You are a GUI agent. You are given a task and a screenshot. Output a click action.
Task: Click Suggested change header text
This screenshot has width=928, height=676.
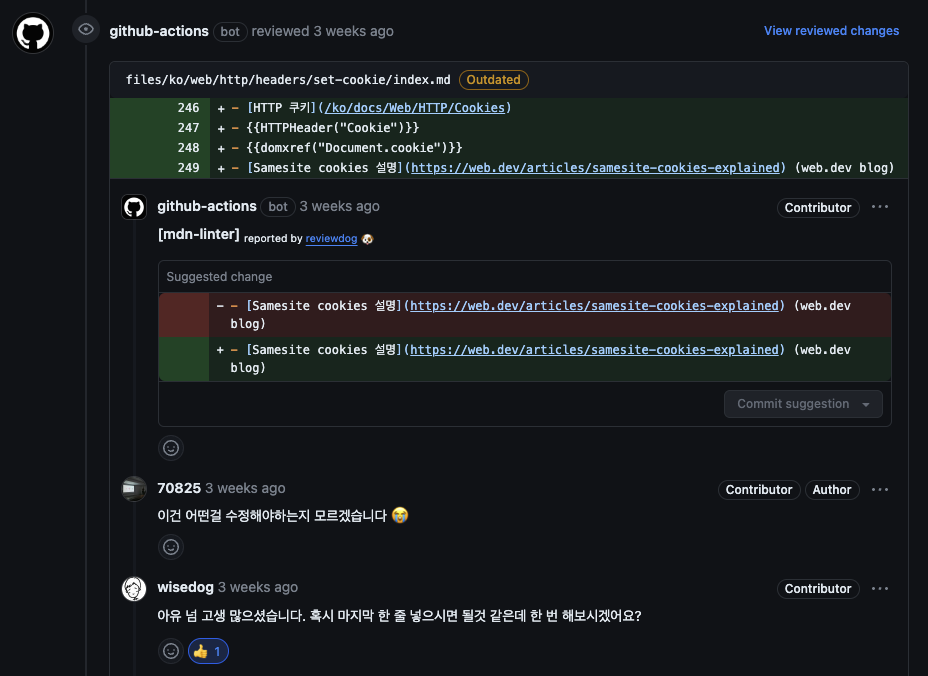tap(219, 276)
